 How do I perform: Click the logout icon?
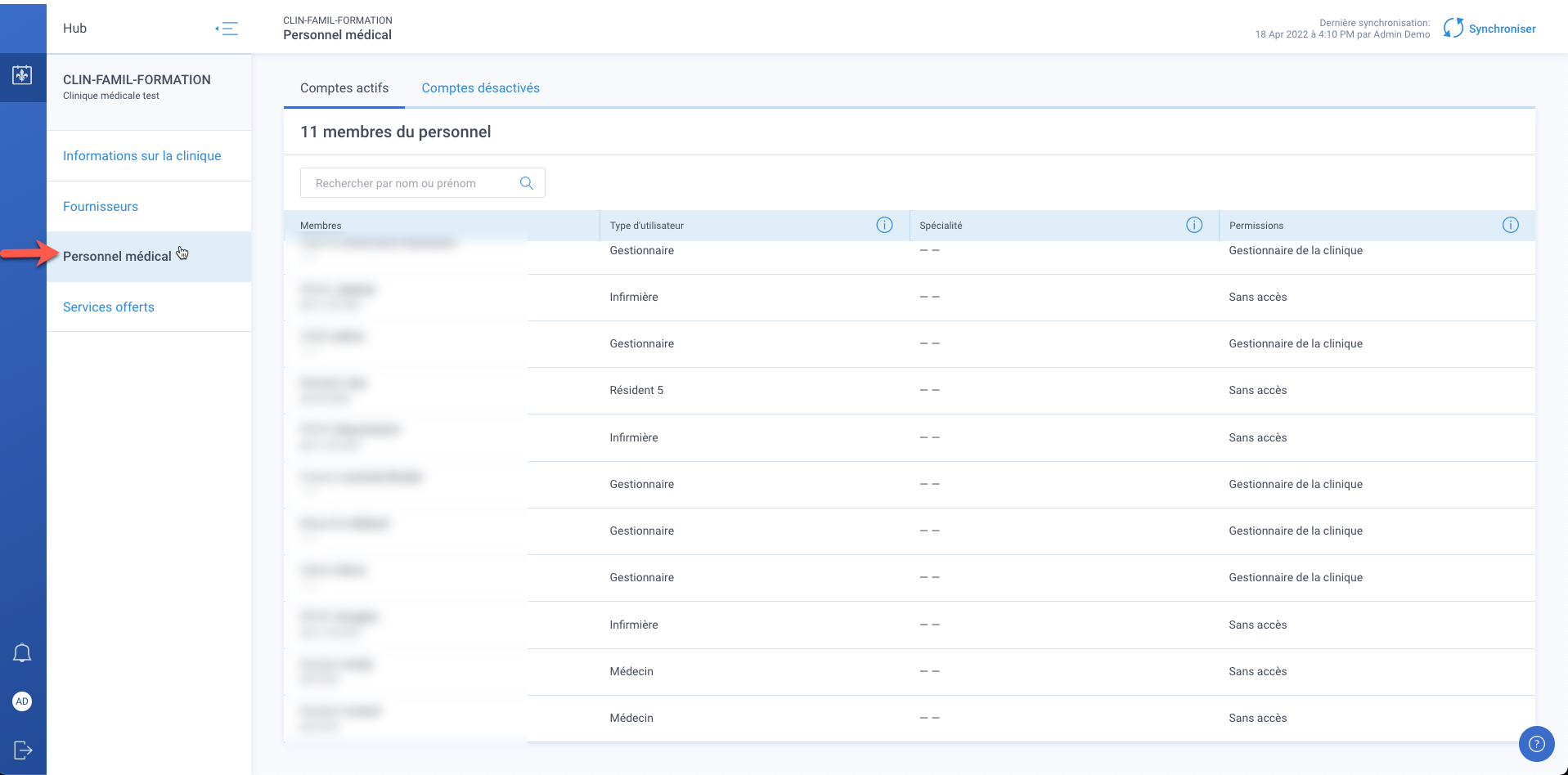coord(23,750)
